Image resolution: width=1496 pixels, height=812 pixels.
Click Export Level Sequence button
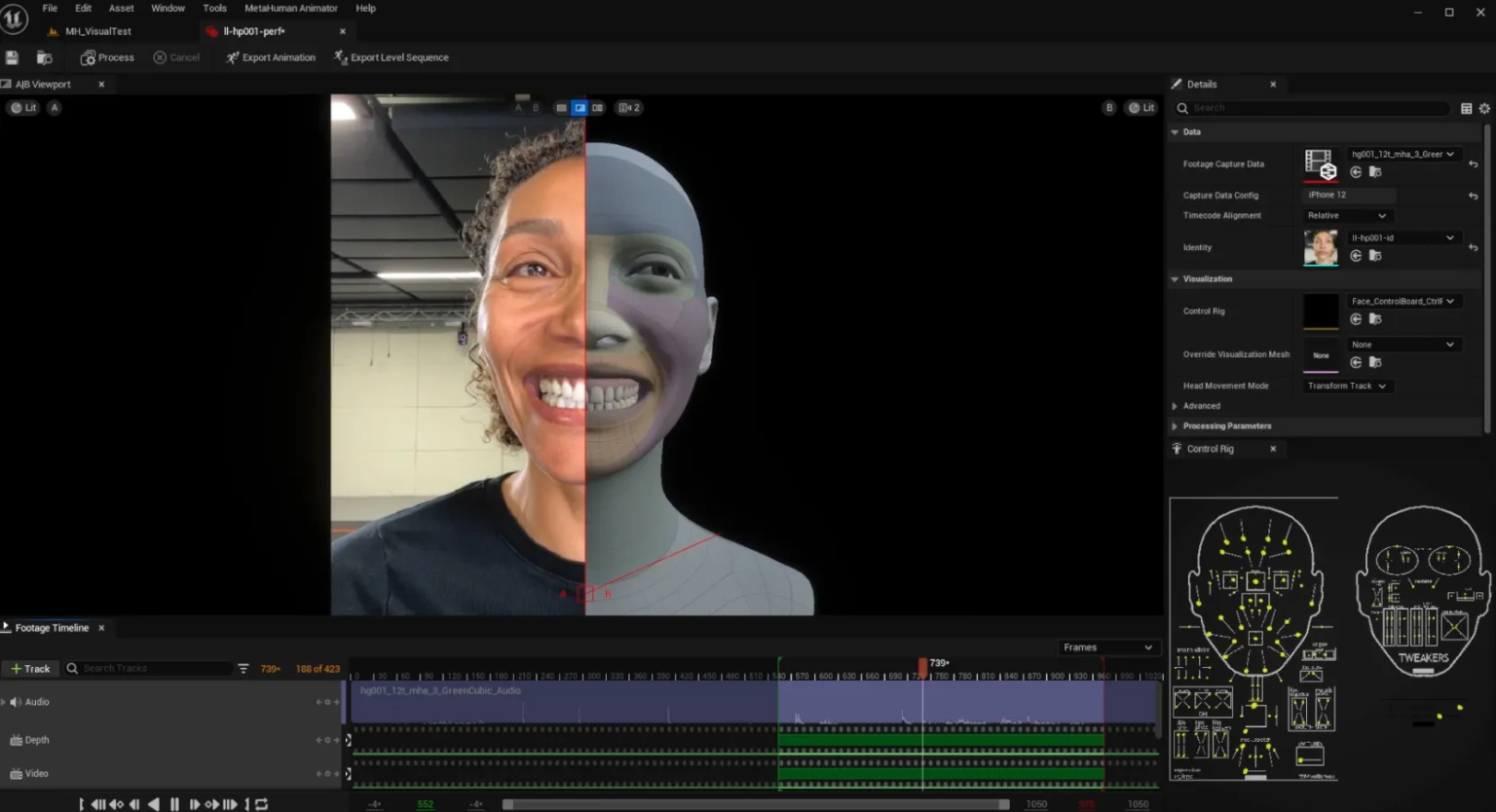pos(391,57)
